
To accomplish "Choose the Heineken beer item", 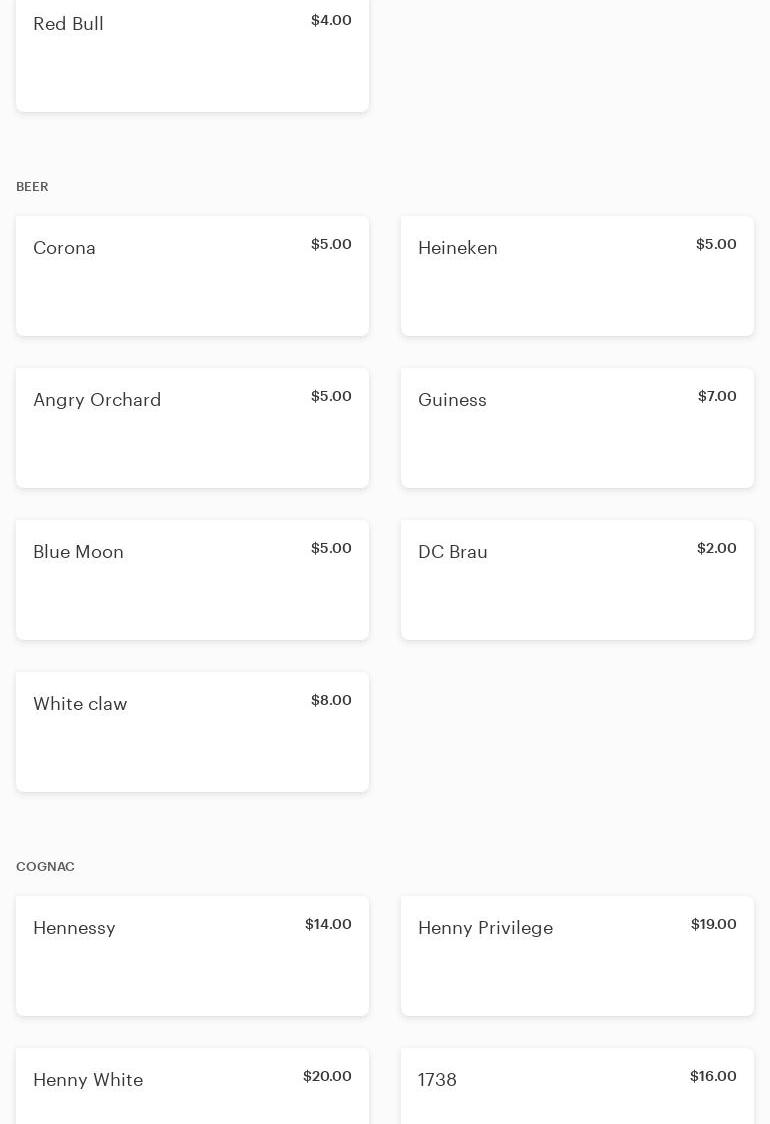I will [577, 276].
